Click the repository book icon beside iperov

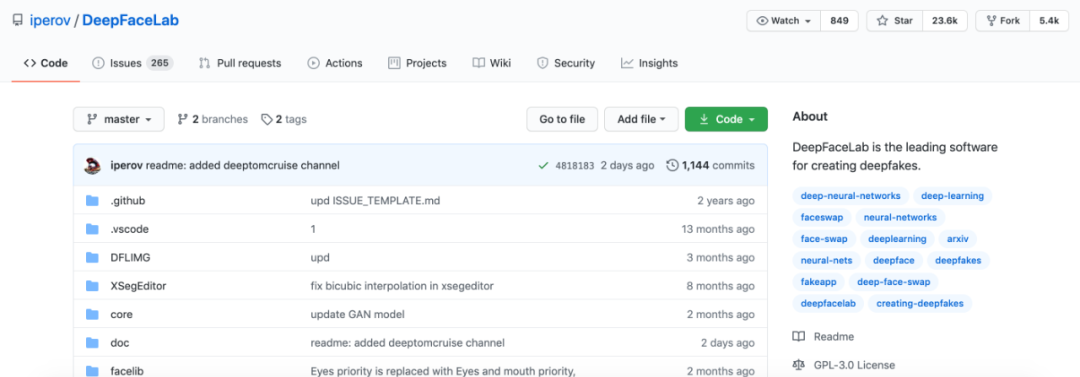pos(18,20)
